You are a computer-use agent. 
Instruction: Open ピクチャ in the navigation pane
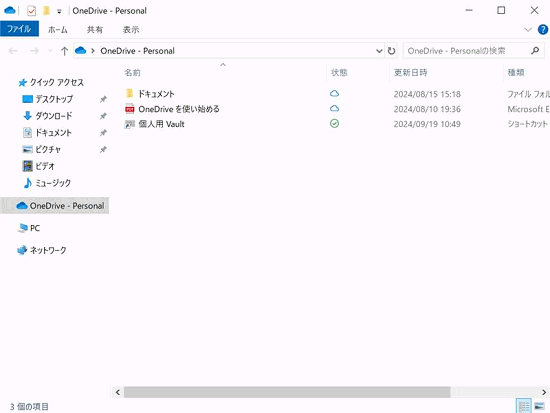[x=48, y=149]
